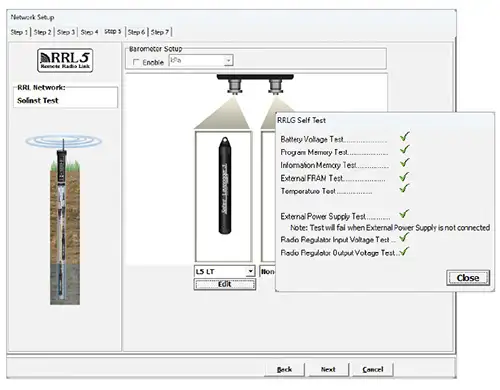Click the Battery Voltage Test green checkmark

pyautogui.click(x=405, y=136)
